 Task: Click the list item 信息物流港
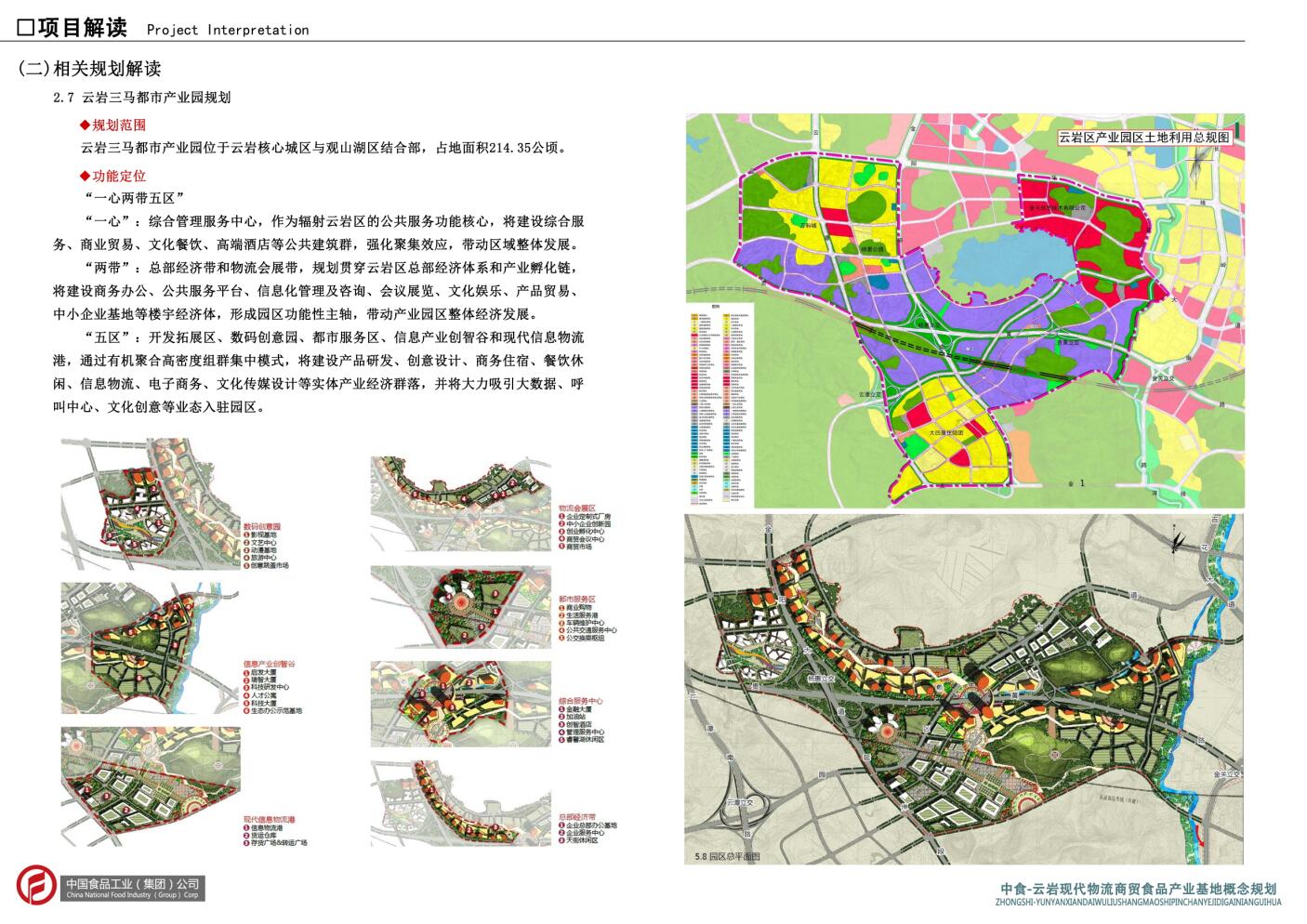click(266, 827)
